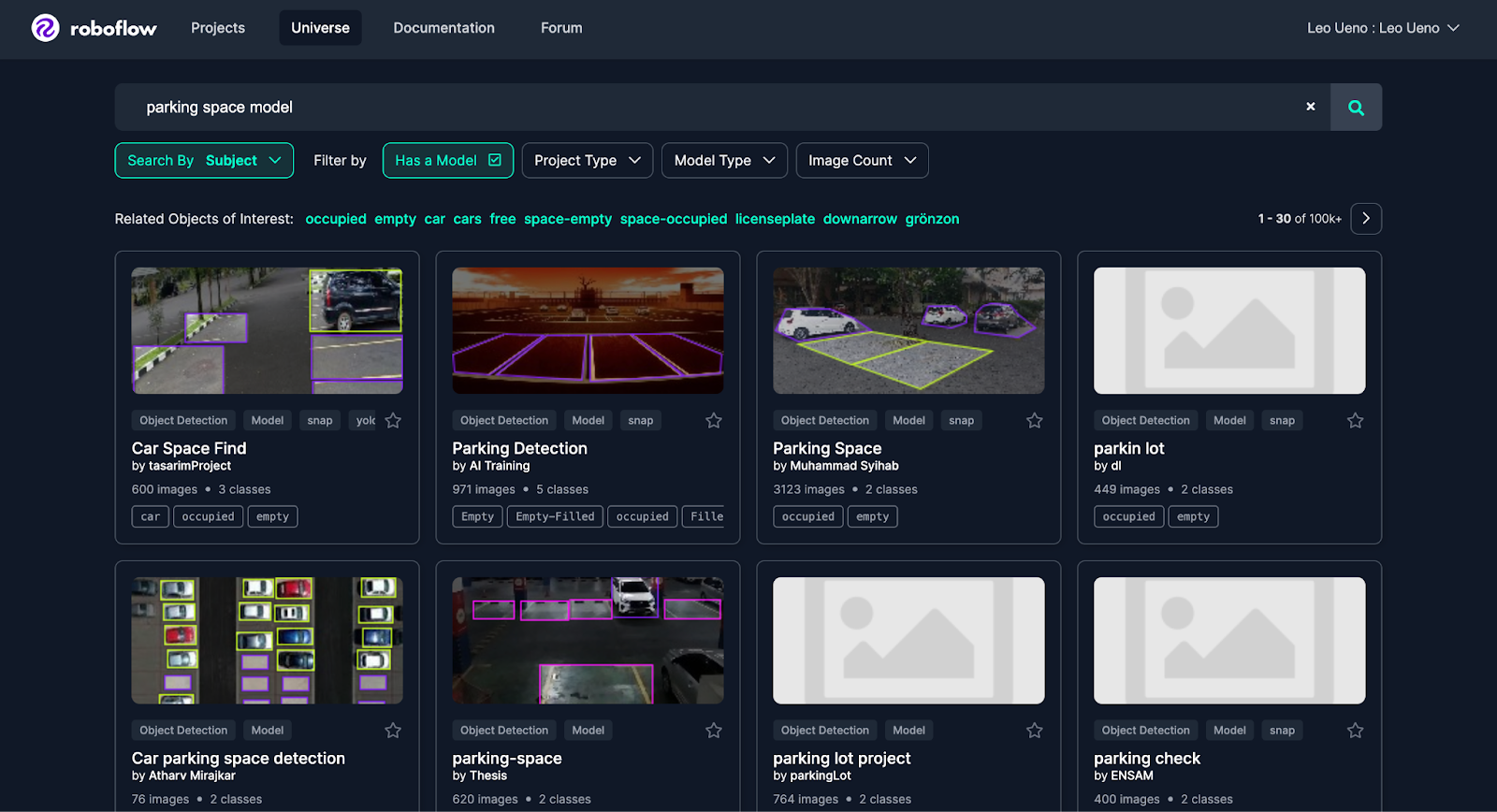Click the 'cars' related object link
Image resolution: width=1497 pixels, height=812 pixels.
(x=467, y=219)
